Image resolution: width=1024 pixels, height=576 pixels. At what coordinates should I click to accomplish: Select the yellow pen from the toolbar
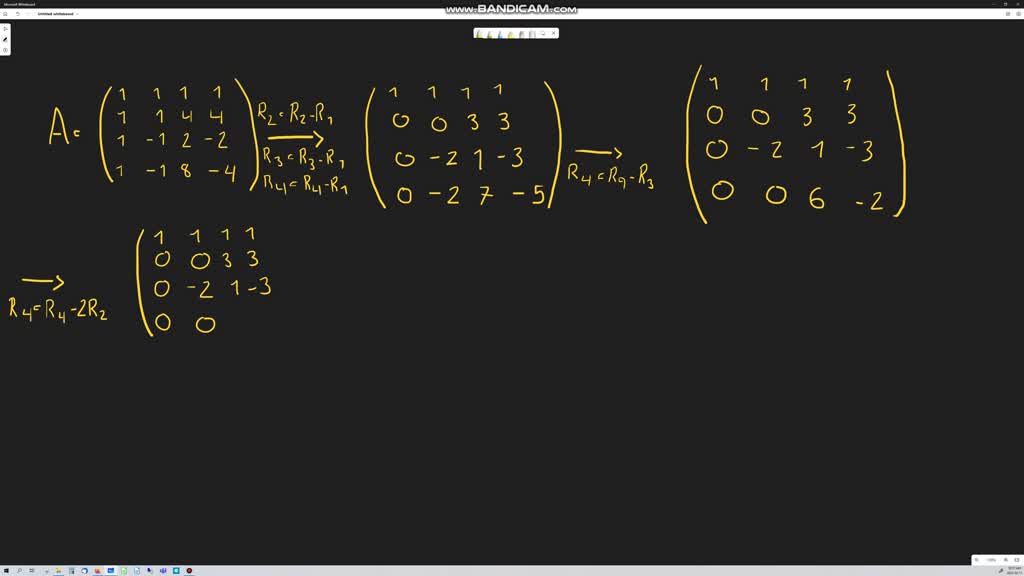click(x=478, y=34)
